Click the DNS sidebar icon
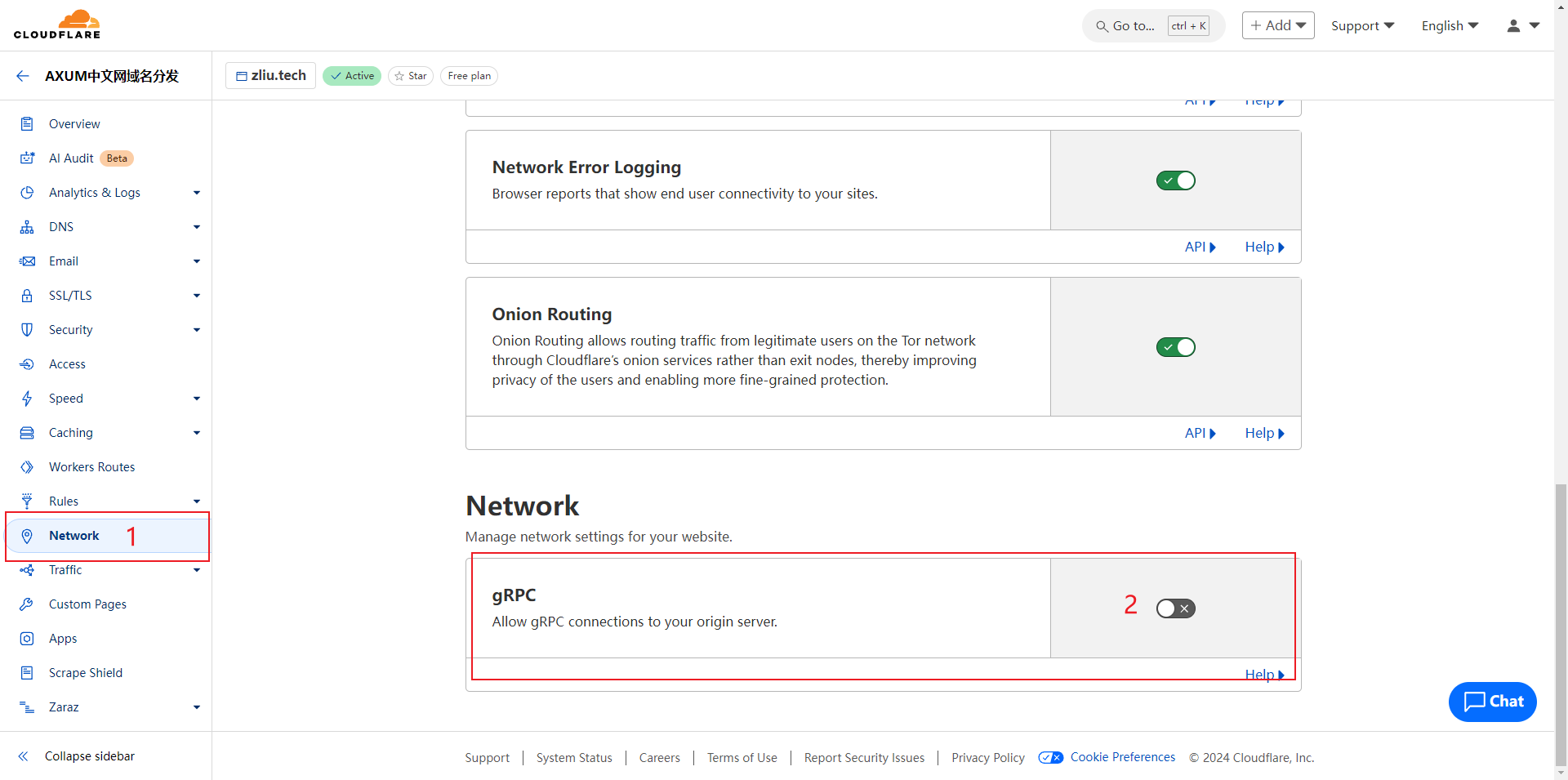 pyautogui.click(x=27, y=227)
